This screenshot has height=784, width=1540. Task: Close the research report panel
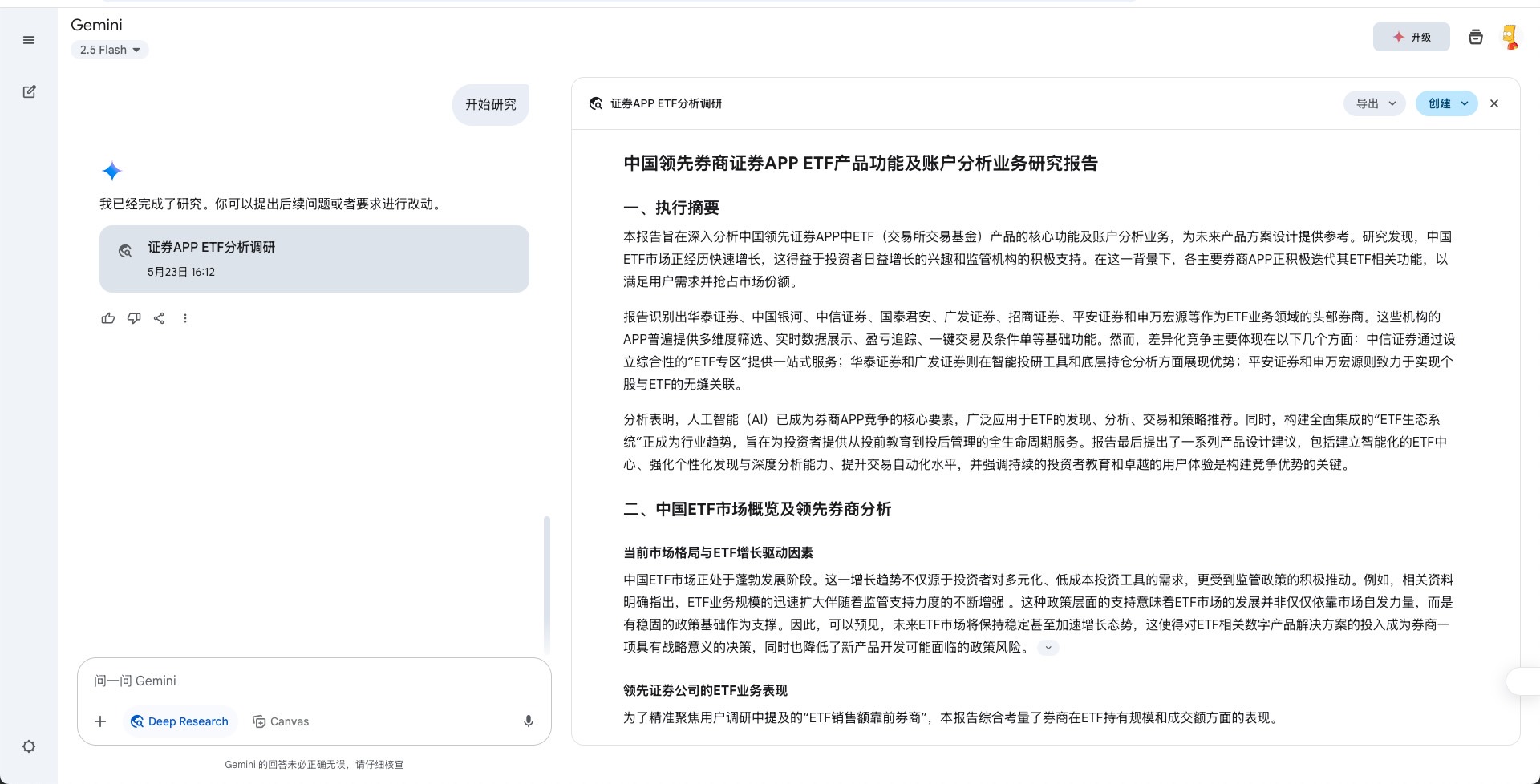click(1494, 103)
